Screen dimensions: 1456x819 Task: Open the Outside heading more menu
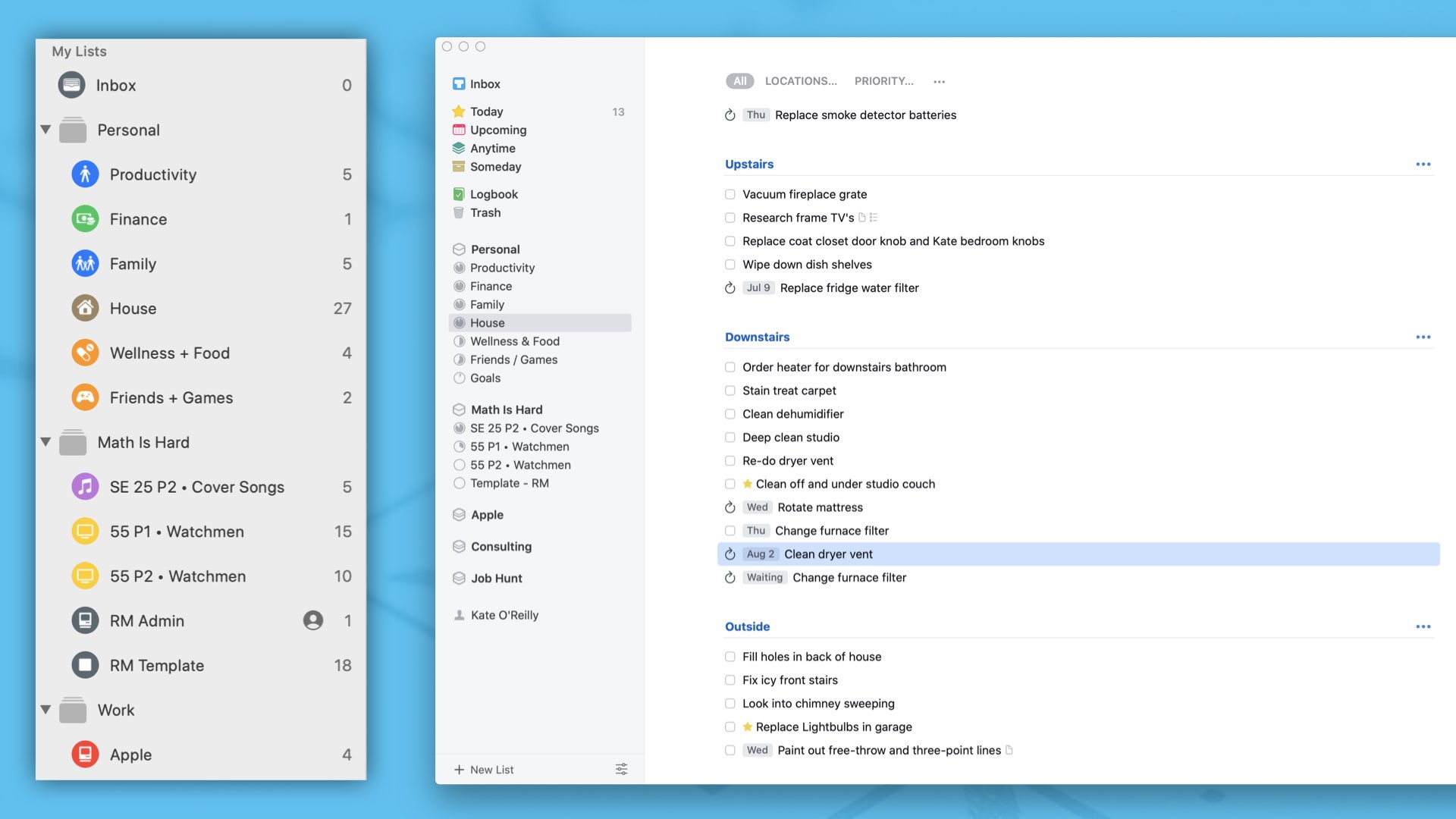click(x=1423, y=627)
